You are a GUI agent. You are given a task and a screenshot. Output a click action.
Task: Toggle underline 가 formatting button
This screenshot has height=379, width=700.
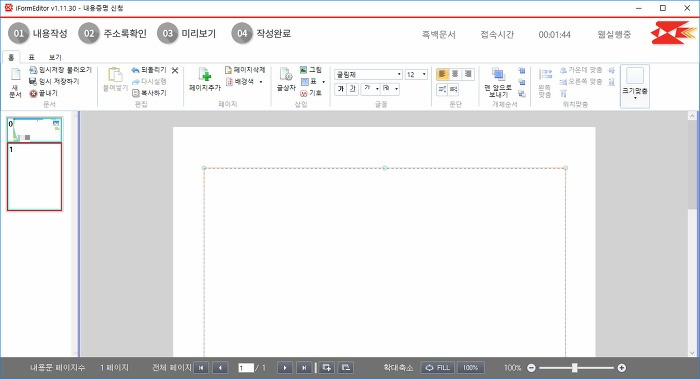pos(352,89)
